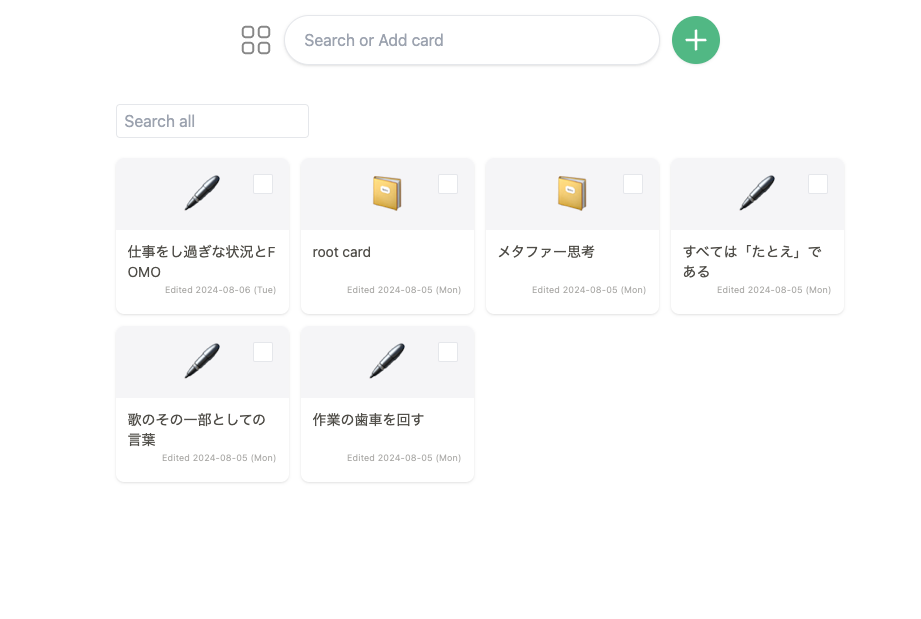This screenshot has height=619, width=921.
Task: Click the notebook icon on root card
Action: (387, 193)
